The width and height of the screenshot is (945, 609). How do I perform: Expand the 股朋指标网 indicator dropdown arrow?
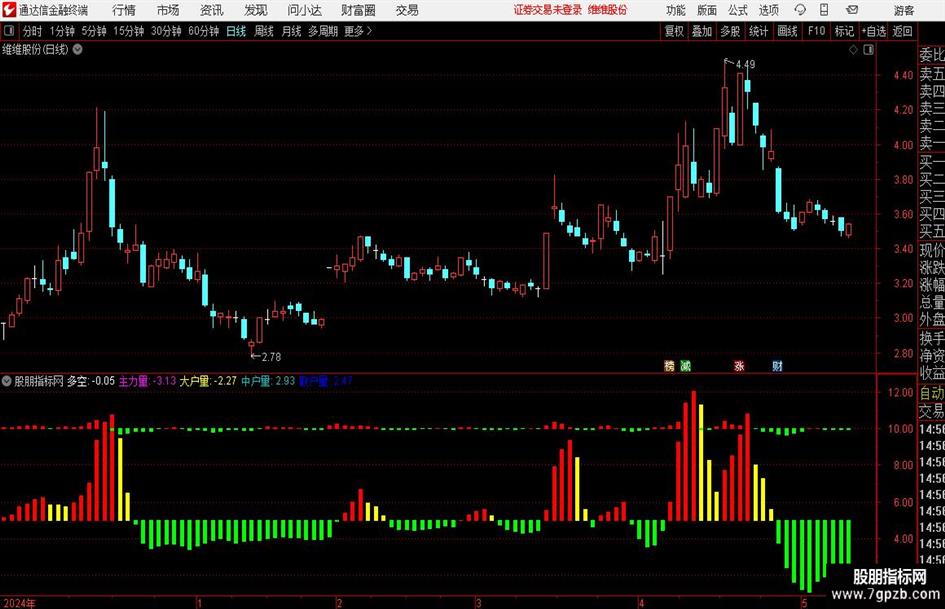(7, 381)
